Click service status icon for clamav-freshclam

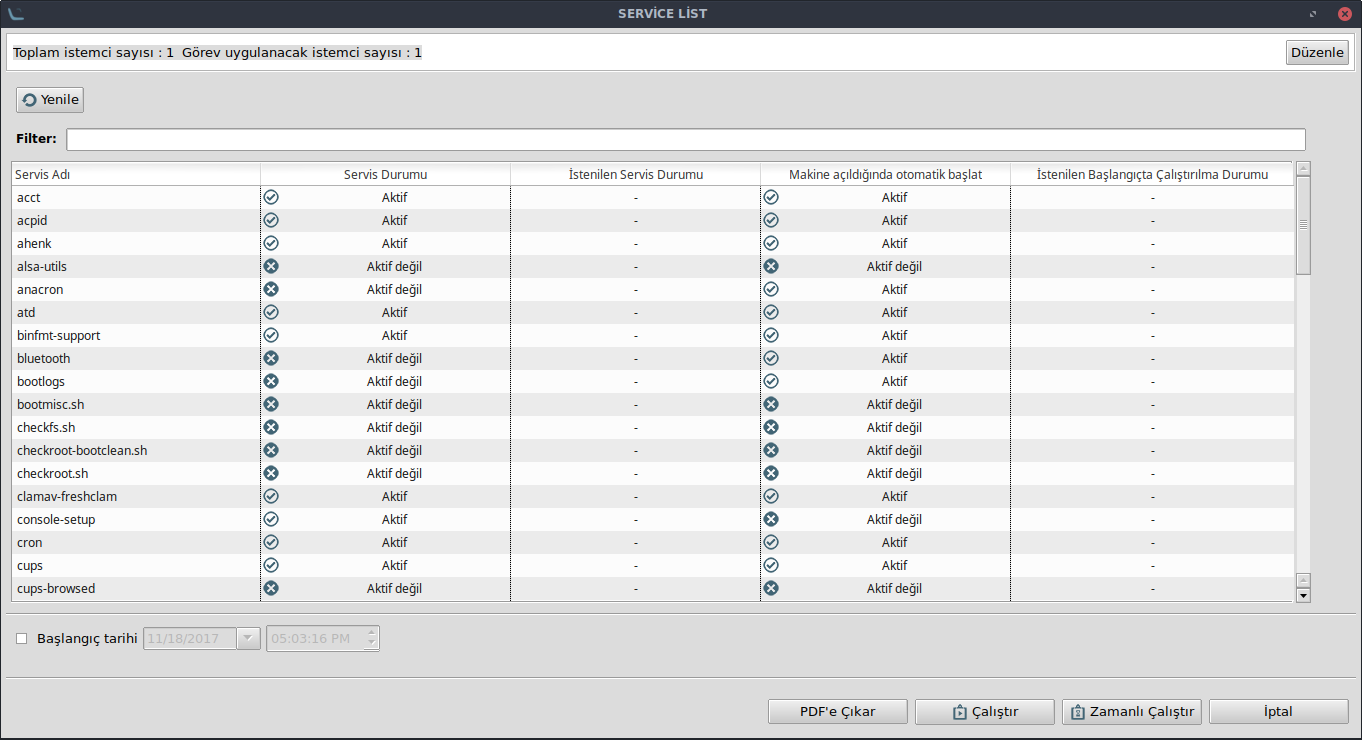click(271, 496)
